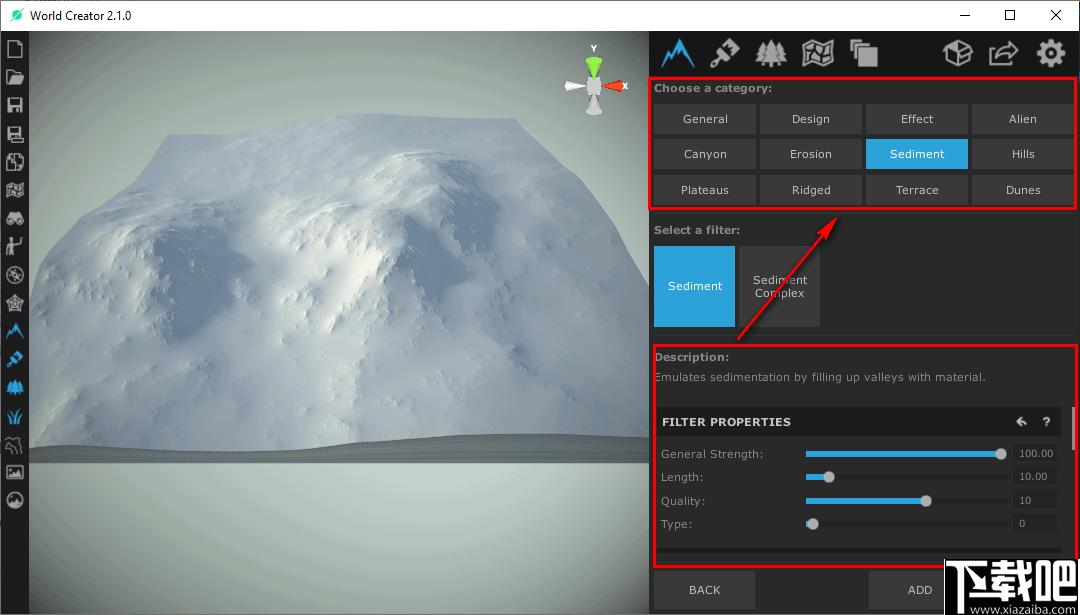
Task: Open the layers stack icon in the top panel
Action: [x=864, y=53]
